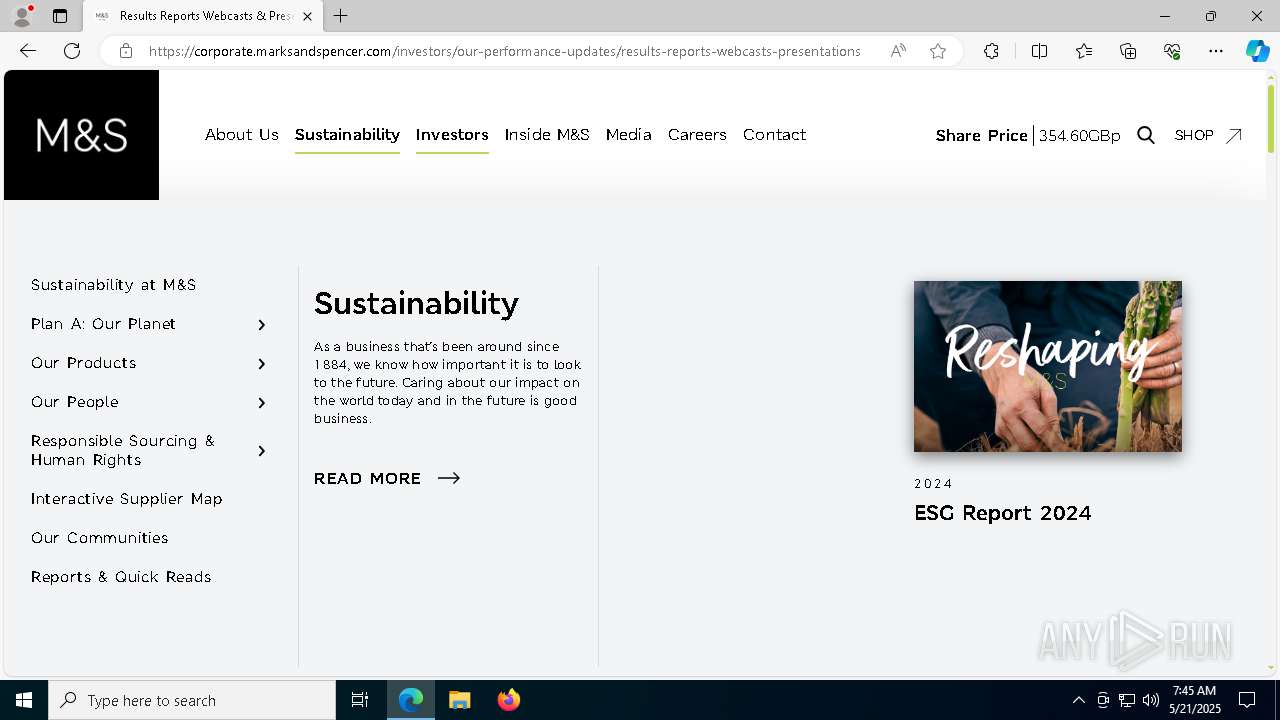Open the Media menu

tap(629, 134)
